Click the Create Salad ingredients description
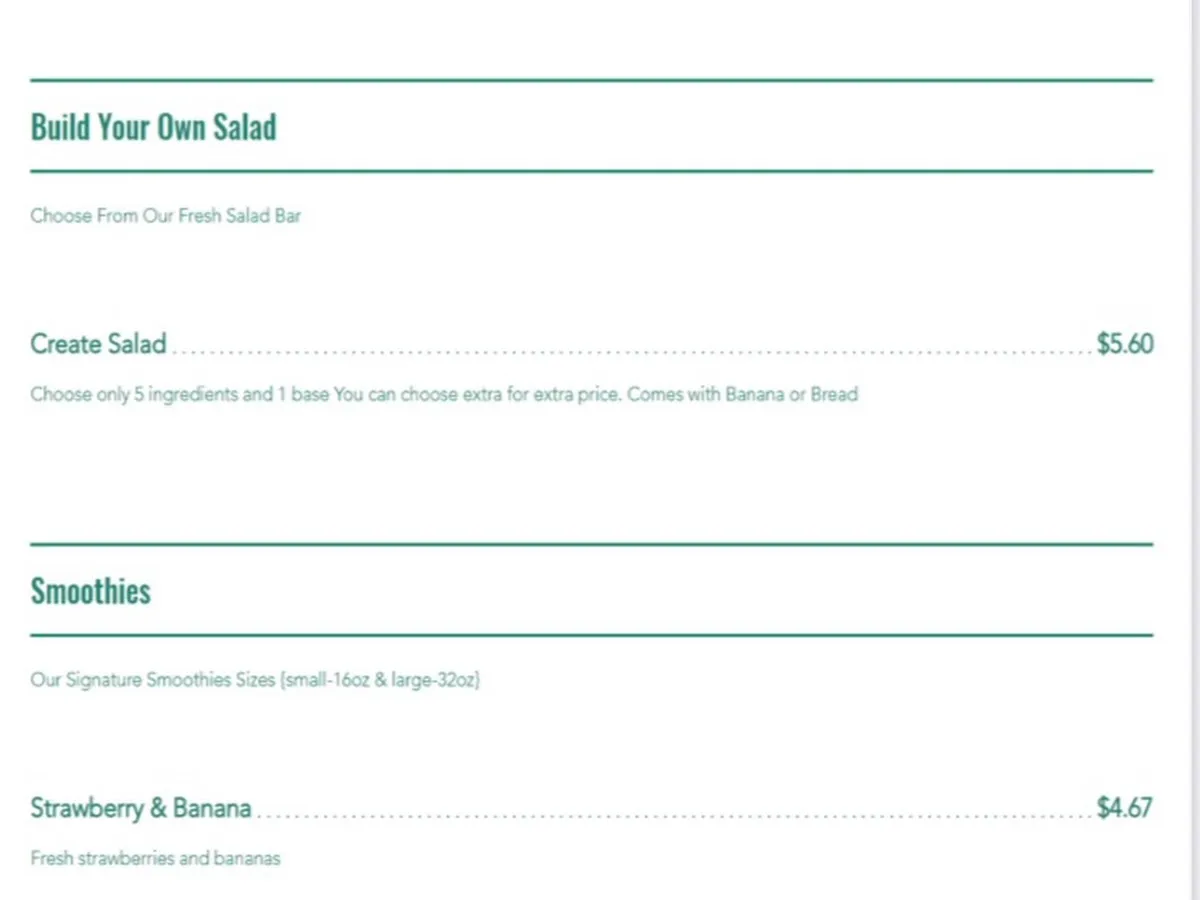 coord(443,394)
